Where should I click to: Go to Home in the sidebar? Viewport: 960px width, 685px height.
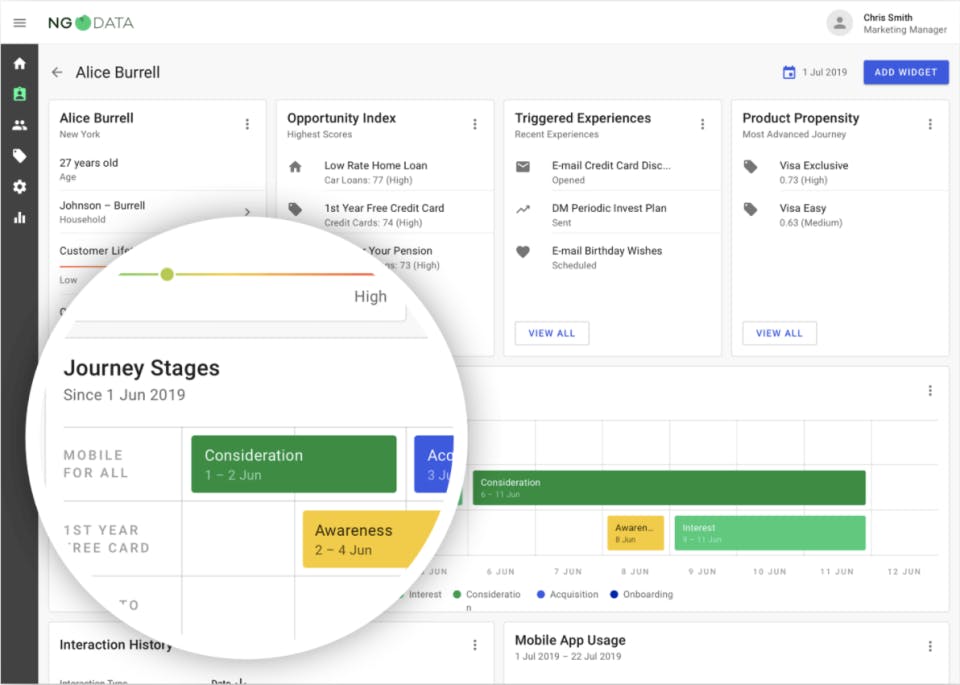point(19,63)
